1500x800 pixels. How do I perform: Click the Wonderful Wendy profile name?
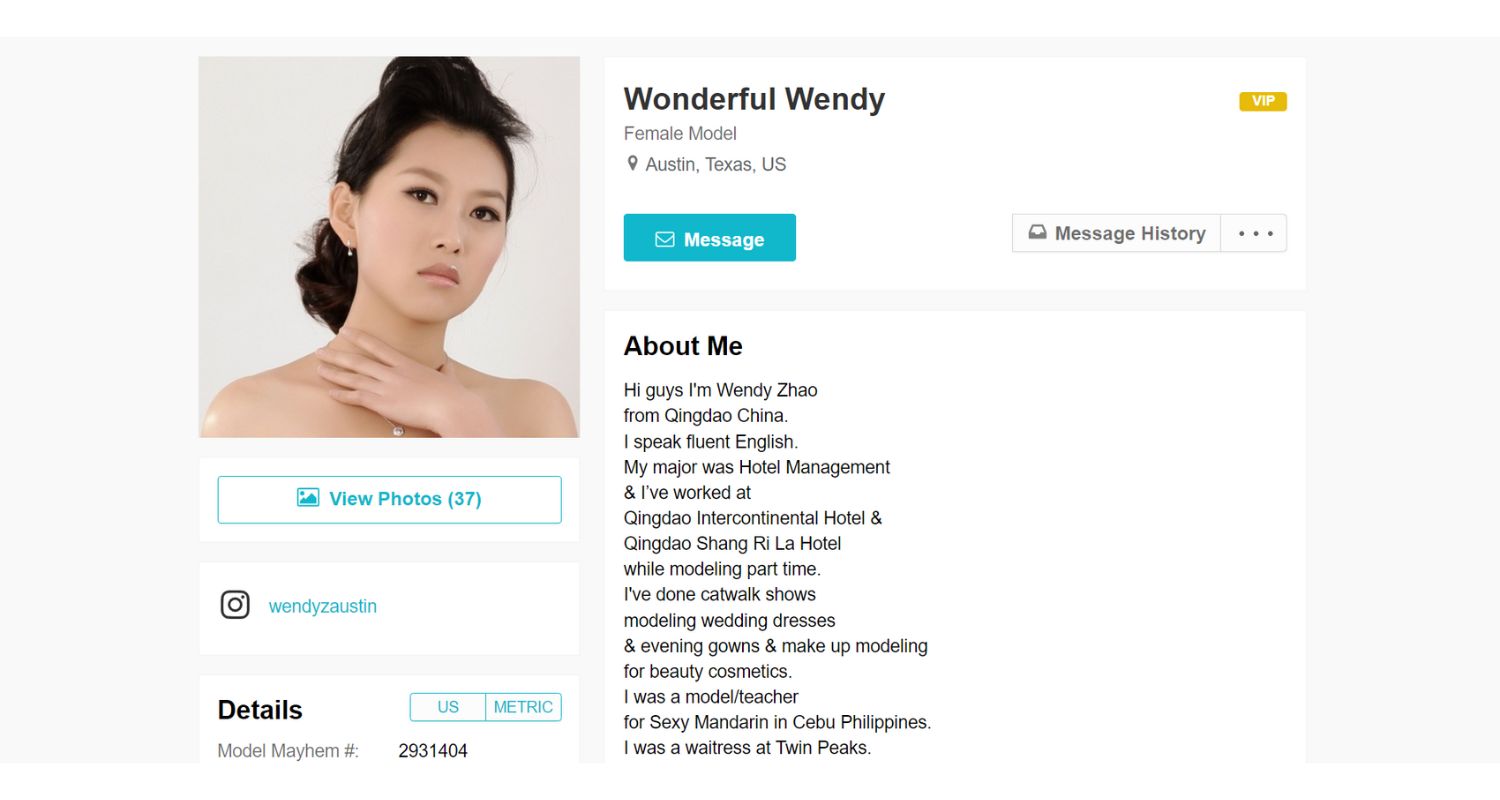click(754, 99)
